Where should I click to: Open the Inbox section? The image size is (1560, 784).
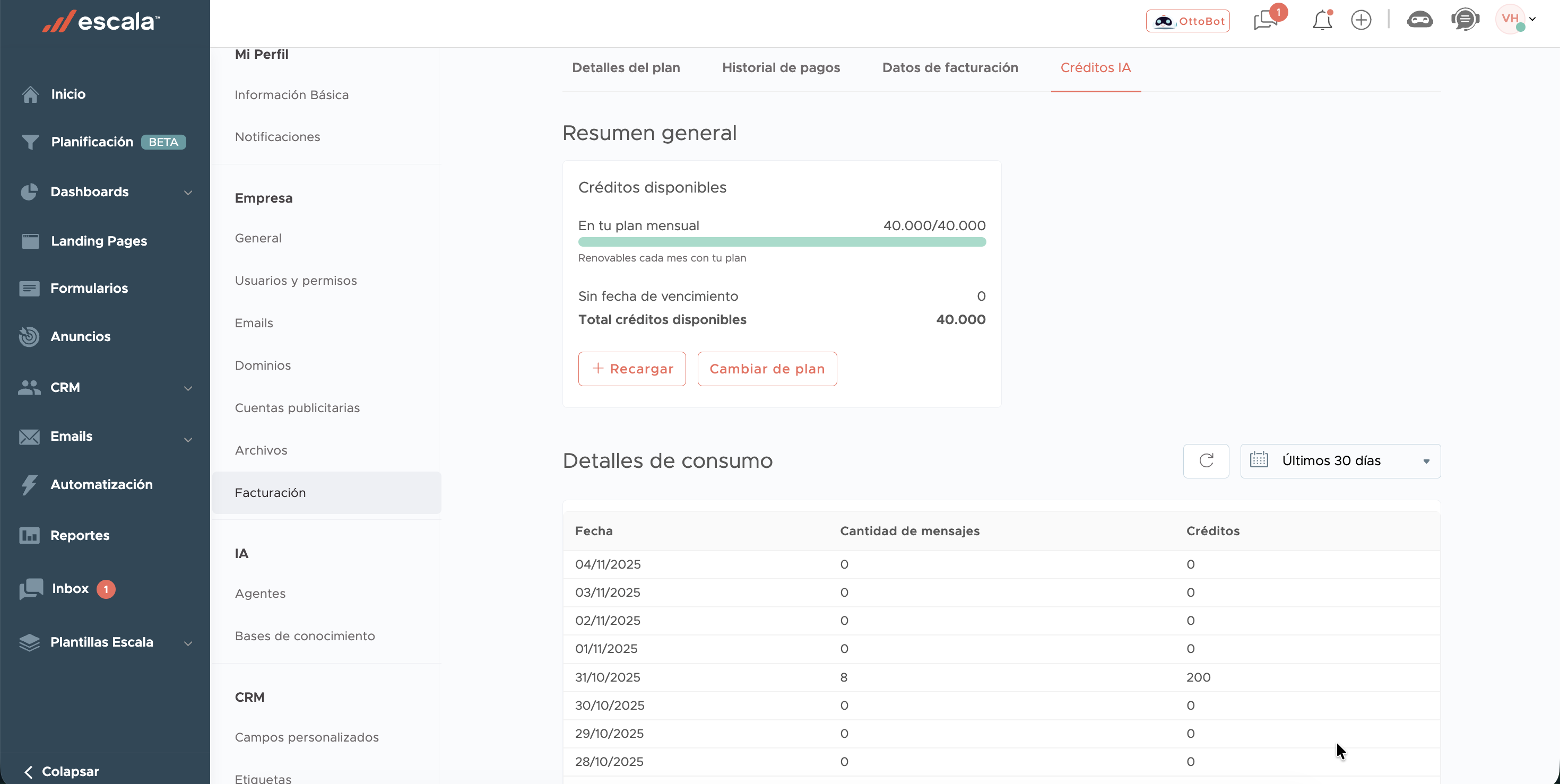coord(70,588)
